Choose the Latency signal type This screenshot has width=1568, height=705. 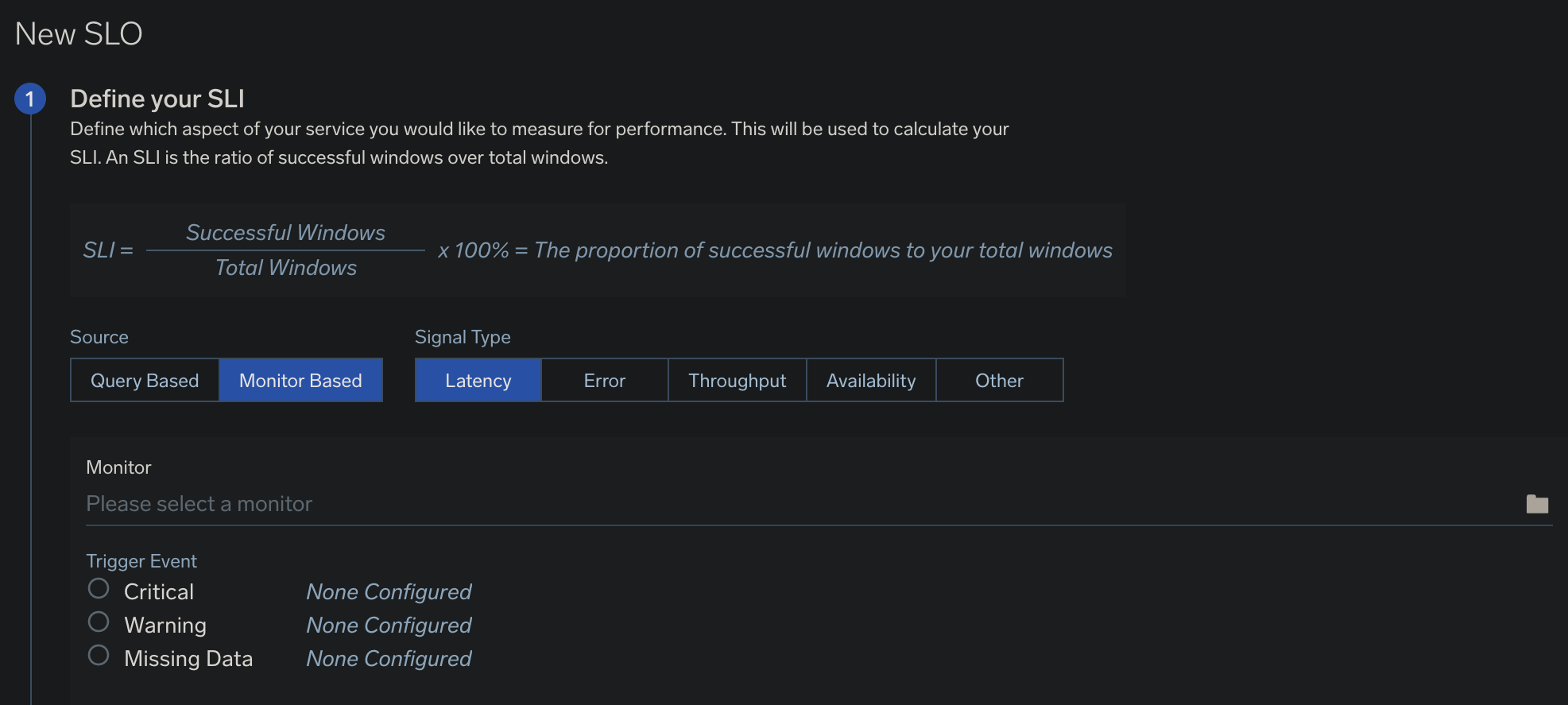[478, 381]
